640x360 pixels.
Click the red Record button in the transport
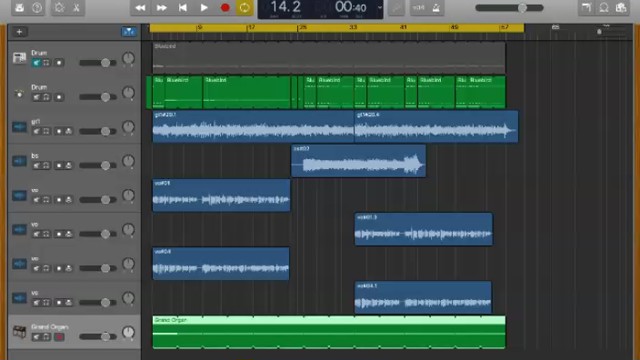pos(225,8)
